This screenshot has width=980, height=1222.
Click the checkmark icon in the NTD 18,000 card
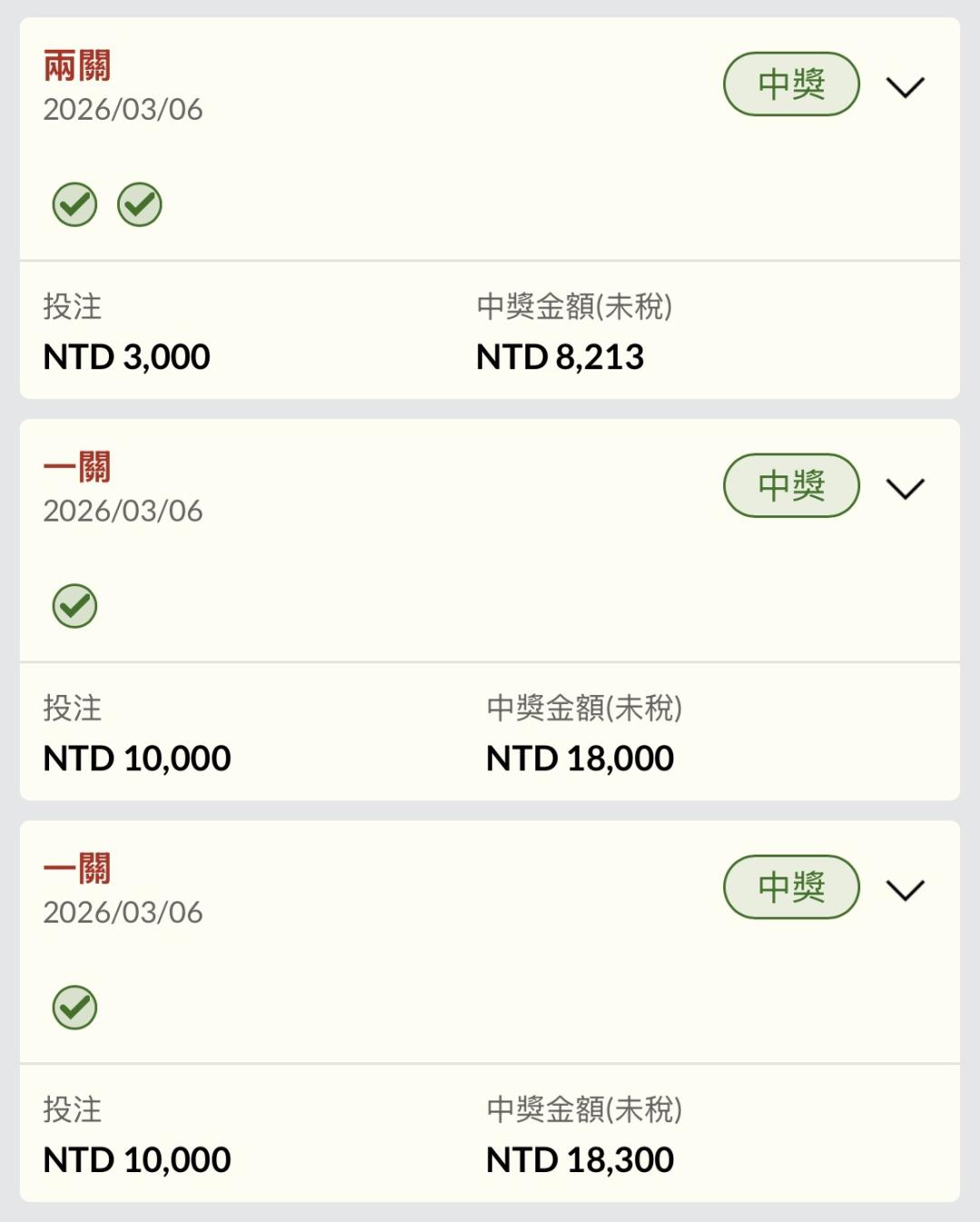(74, 606)
